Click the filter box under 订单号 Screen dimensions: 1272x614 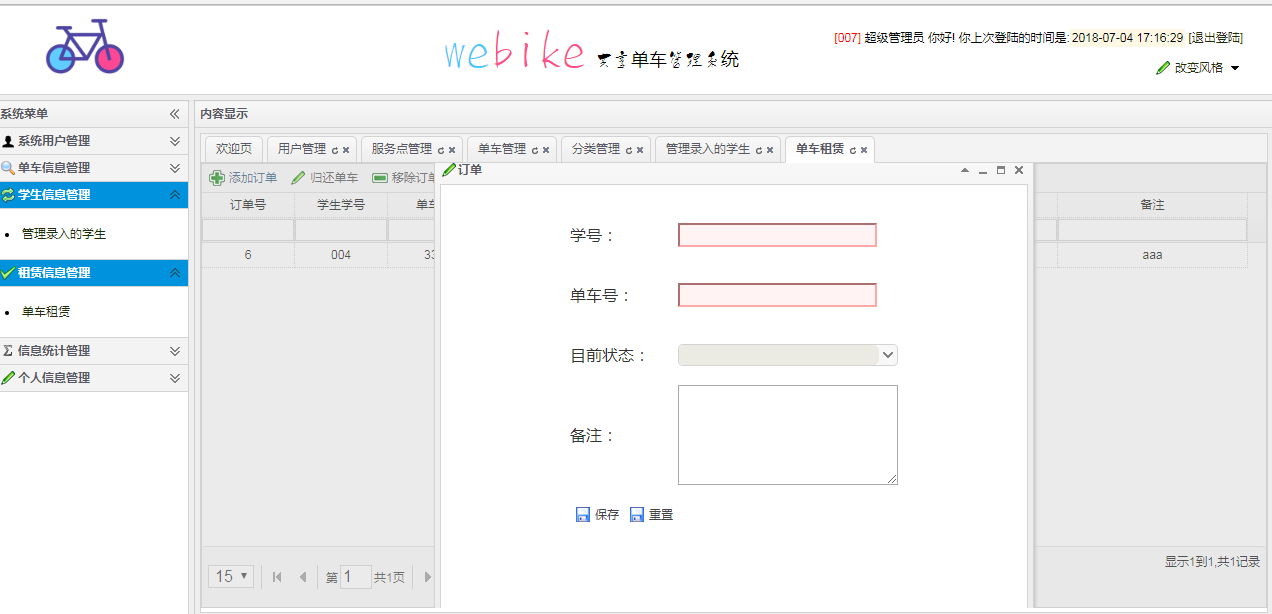coord(248,230)
